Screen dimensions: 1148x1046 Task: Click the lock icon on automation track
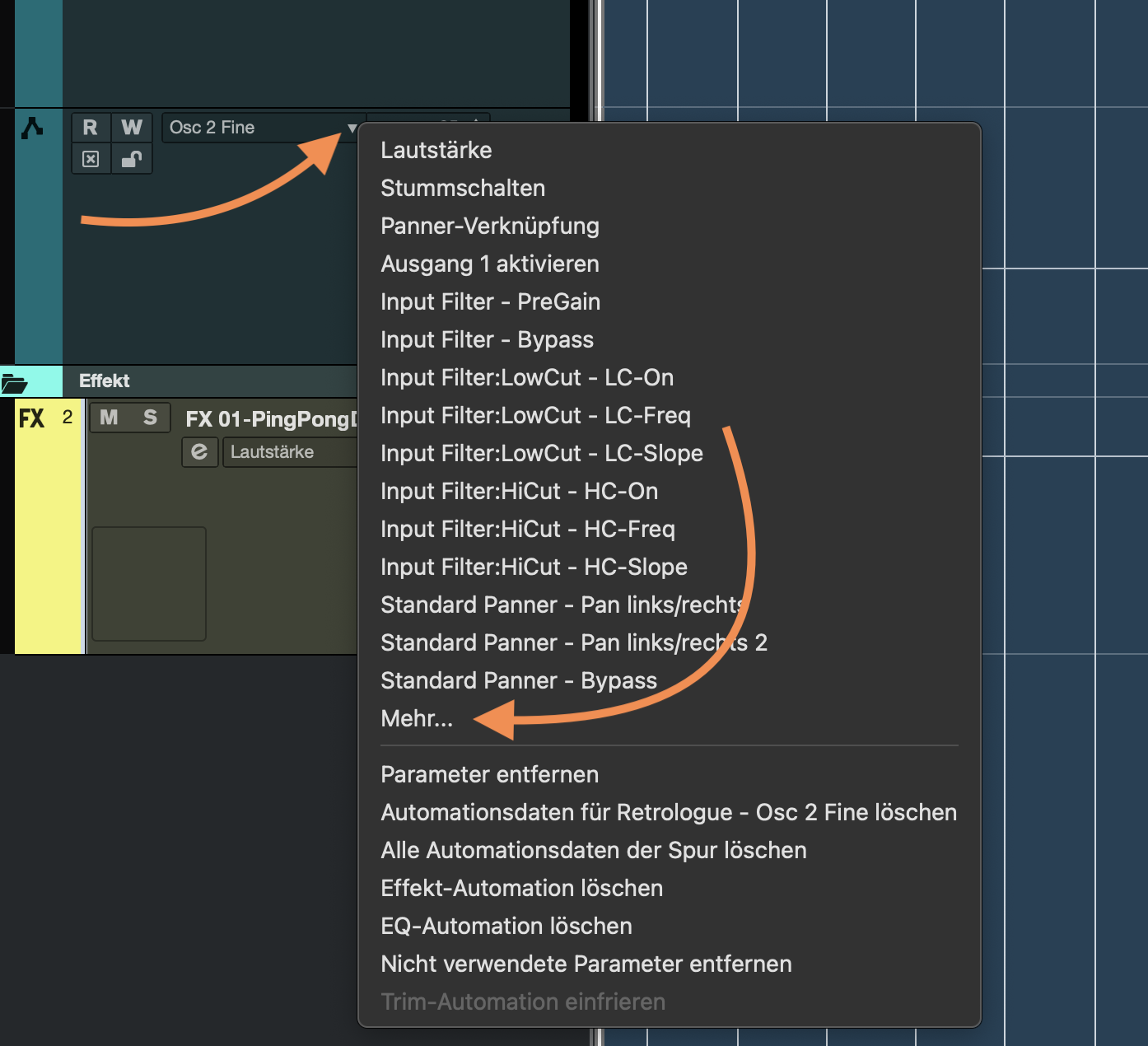[132, 159]
